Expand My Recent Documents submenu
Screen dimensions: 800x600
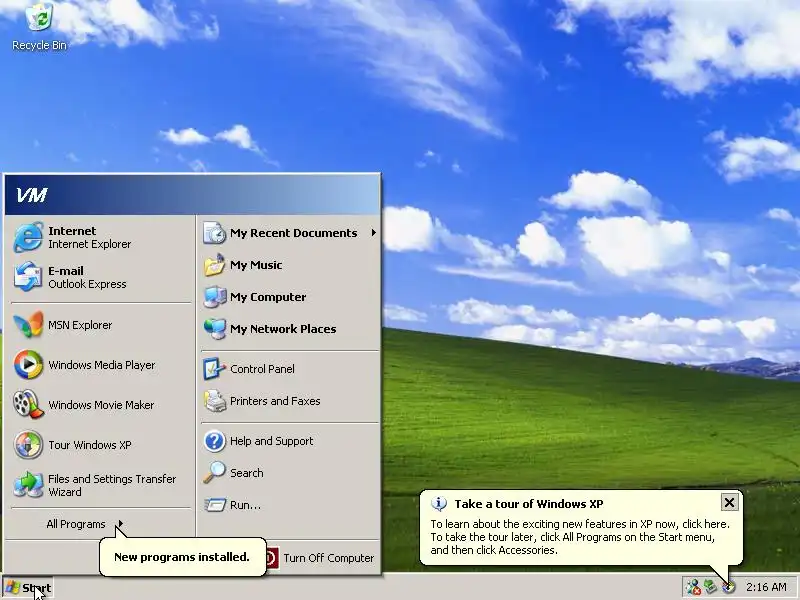pos(291,233)
